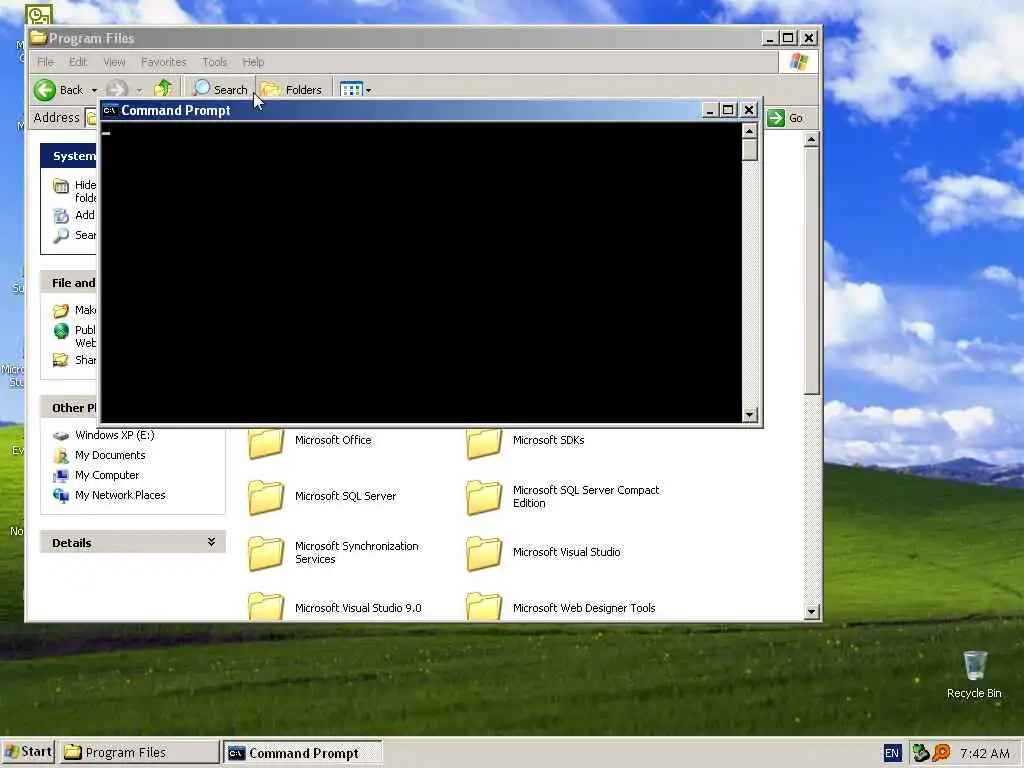Image resolution: width=1024 pixels, height=768 pixels.
Task: Open the Edit menu in Program Files window
Action: coord(78,62)
